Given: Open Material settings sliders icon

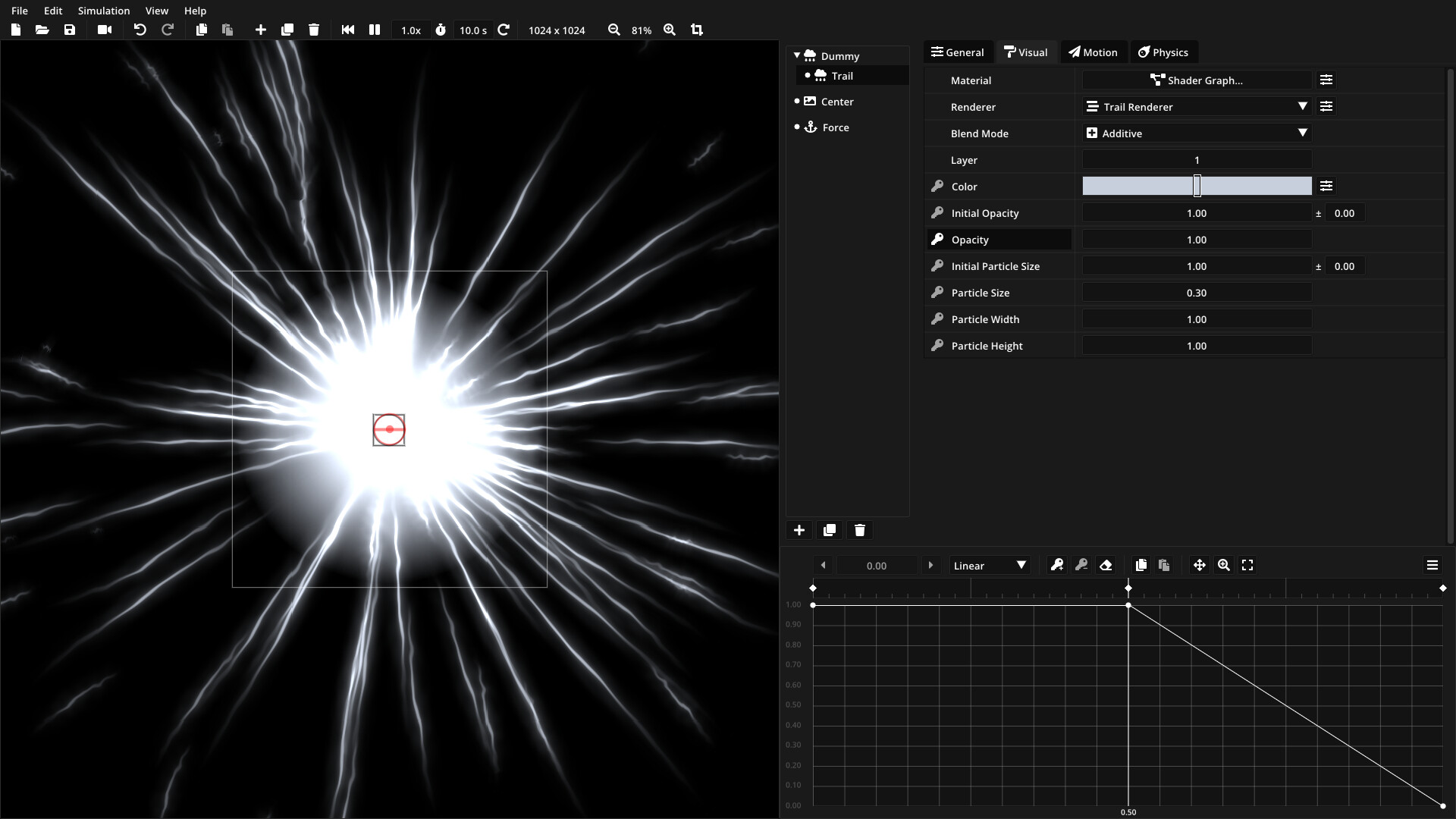Looking at the screenshot, I should pos(1326,80).
